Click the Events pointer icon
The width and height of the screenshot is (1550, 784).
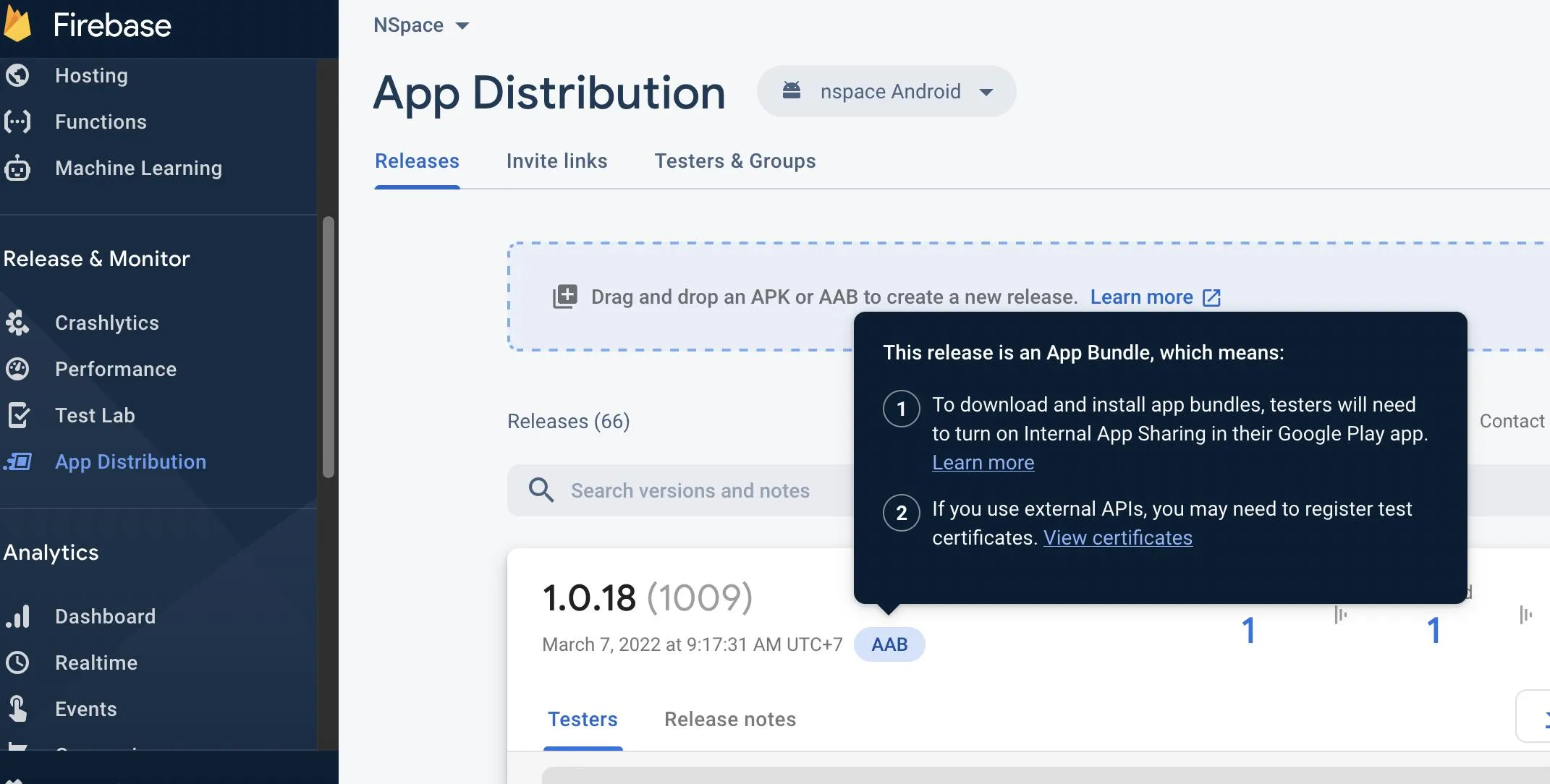click(x=17, y=709)
